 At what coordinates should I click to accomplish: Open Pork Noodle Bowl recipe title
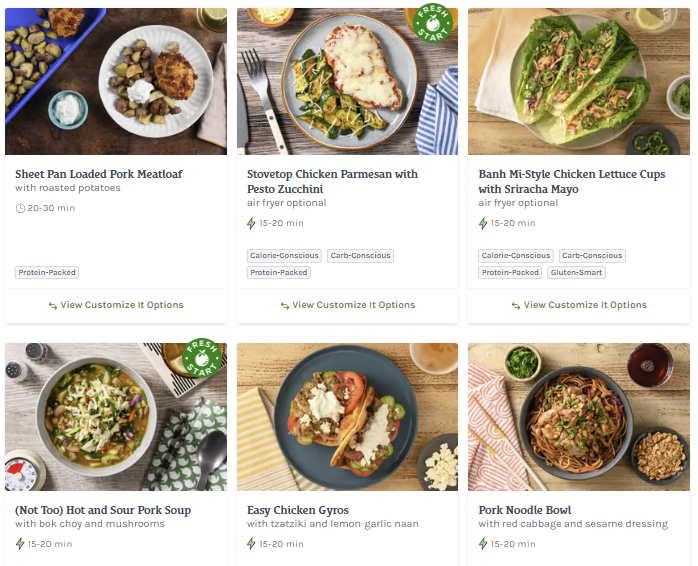point(525,510)
